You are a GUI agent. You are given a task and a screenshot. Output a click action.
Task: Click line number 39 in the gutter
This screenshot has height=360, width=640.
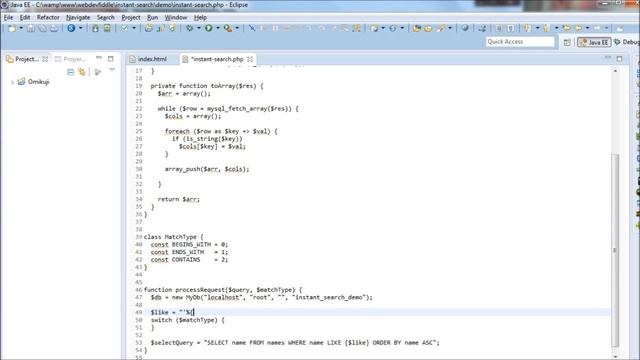pyautogui.click(x=138, y=237)
